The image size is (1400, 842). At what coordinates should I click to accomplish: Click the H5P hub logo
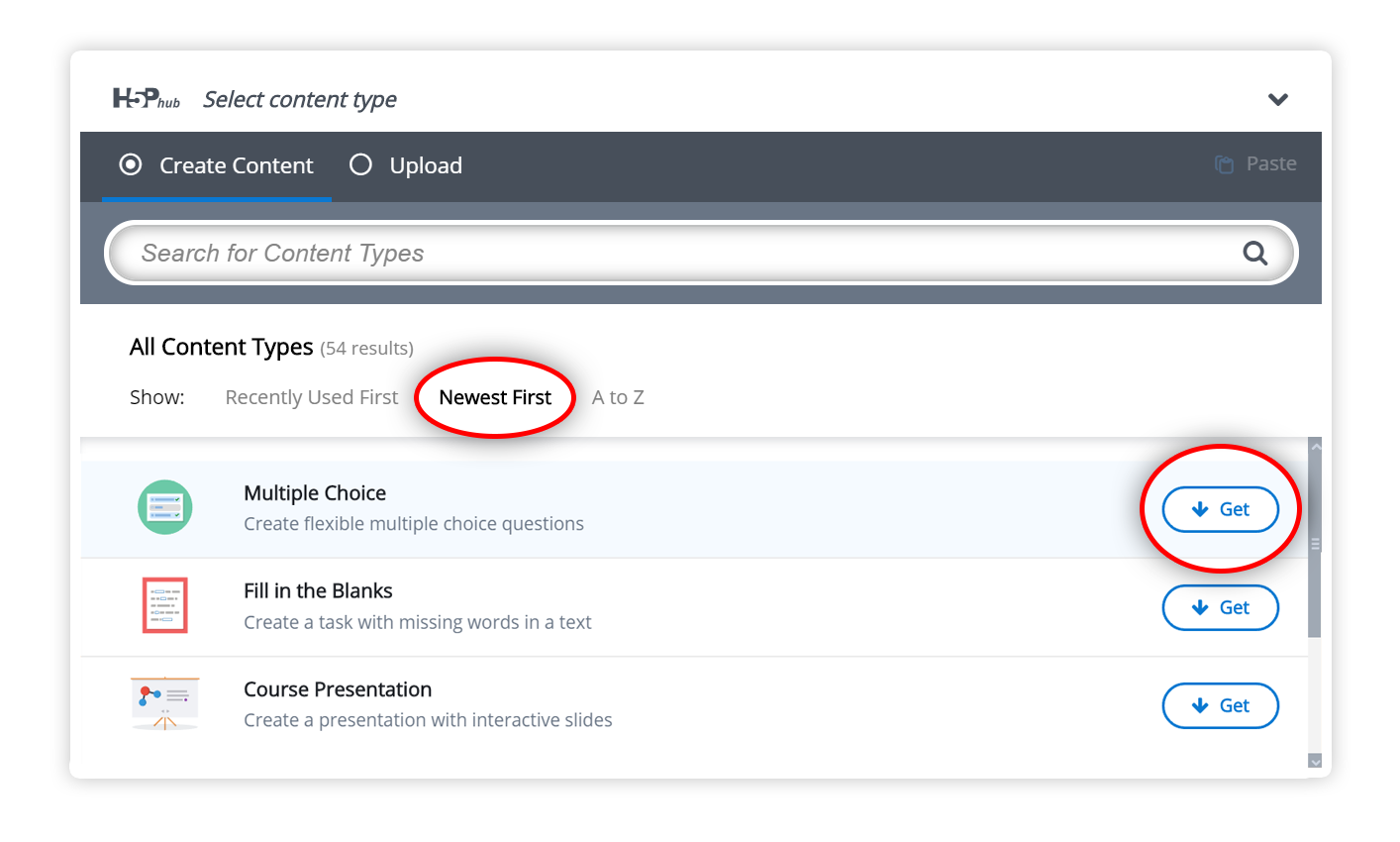pyautogui.click(x=146, y=98)
